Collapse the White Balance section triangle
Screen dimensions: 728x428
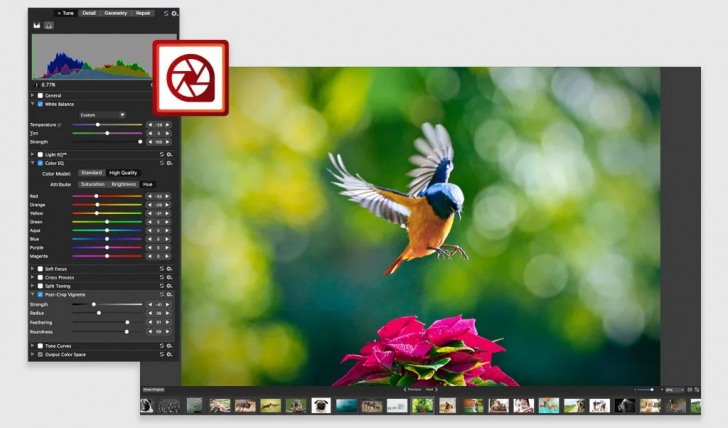[32, 104]
